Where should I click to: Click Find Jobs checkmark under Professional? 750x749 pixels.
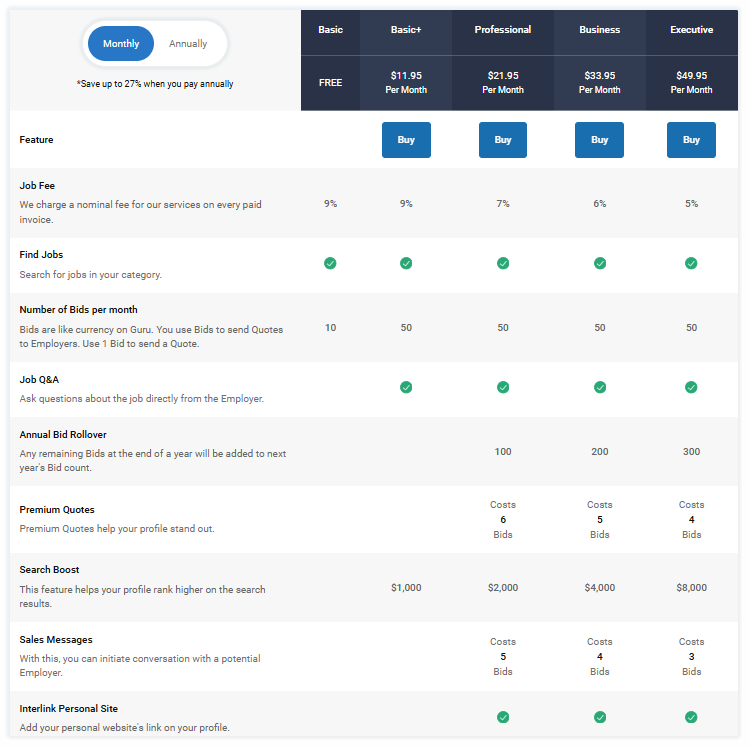pos(503,263)
